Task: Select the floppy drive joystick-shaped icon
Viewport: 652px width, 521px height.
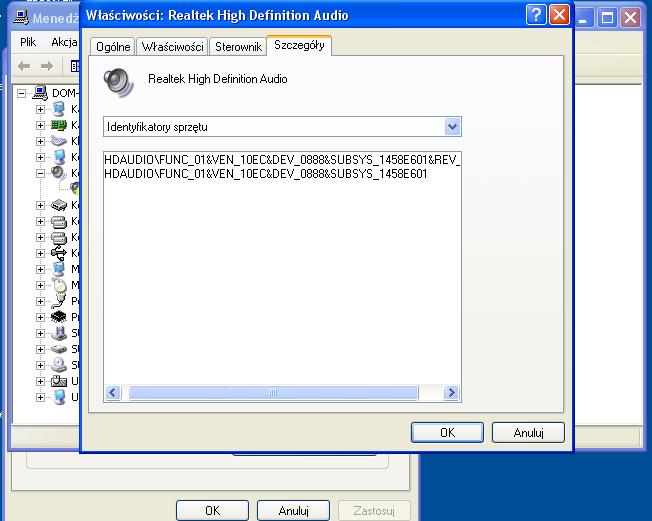Action: (x=59, y=333)
